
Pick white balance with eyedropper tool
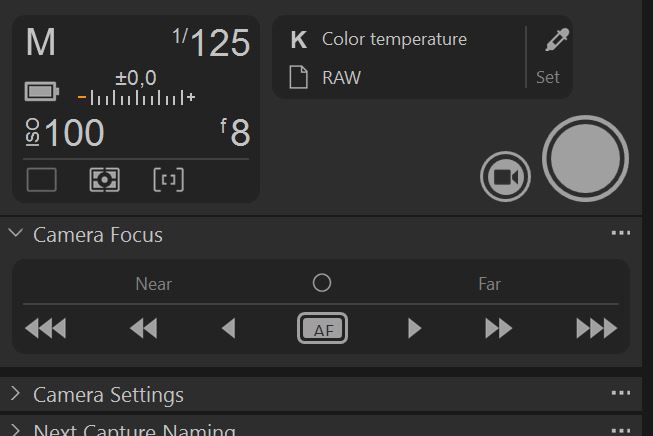[557, 40]
